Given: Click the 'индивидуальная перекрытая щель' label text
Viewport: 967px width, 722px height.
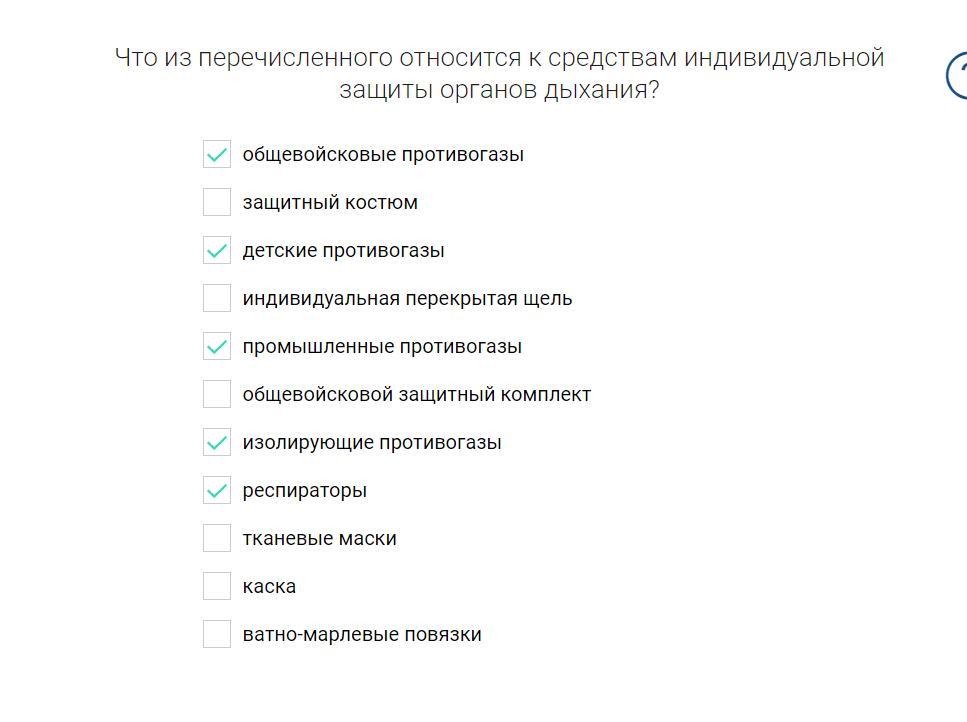Looking at the screenshot, I should (407, 298).
